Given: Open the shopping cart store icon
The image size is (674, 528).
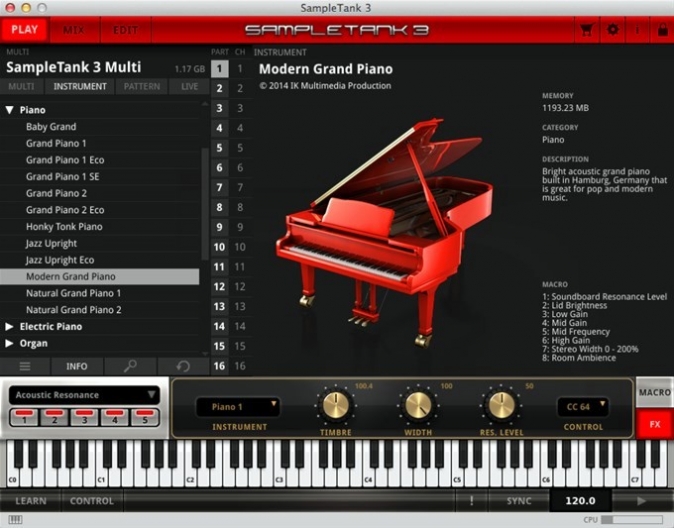Looking at the screenshot, I should tap(587, 30).
